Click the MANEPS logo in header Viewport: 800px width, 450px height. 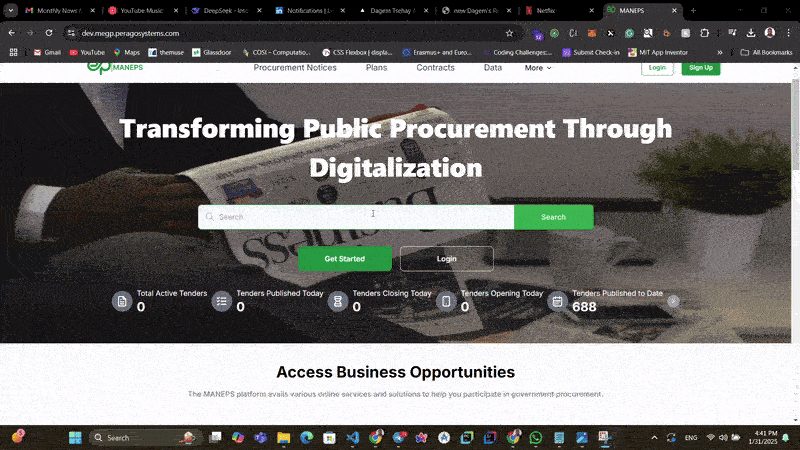point(115,67)
